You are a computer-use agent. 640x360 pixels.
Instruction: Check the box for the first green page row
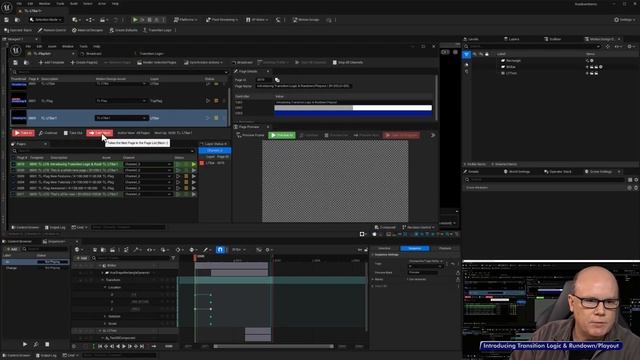[x=13, y=164]
